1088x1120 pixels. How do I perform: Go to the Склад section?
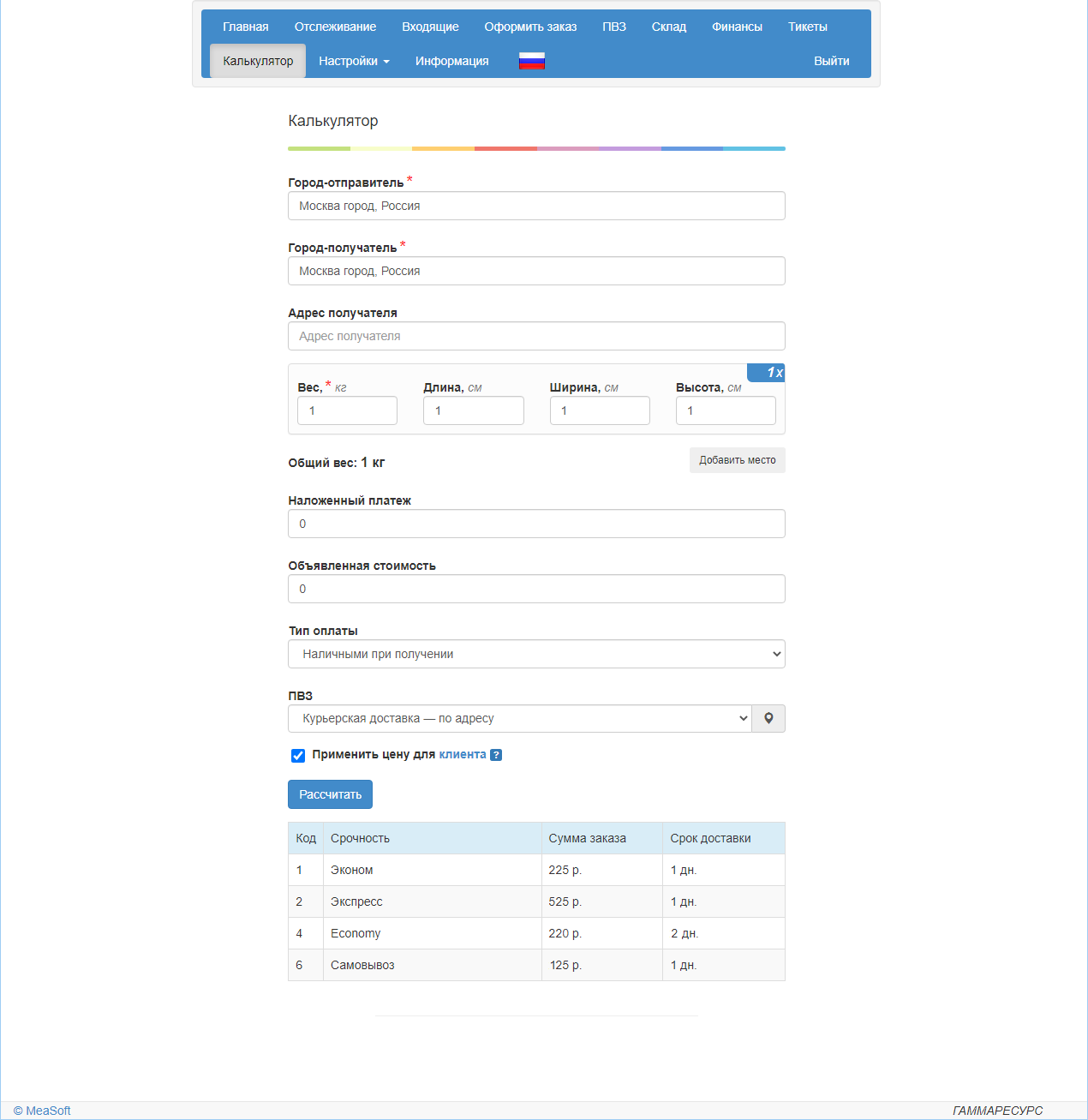[x=669, y=27]
